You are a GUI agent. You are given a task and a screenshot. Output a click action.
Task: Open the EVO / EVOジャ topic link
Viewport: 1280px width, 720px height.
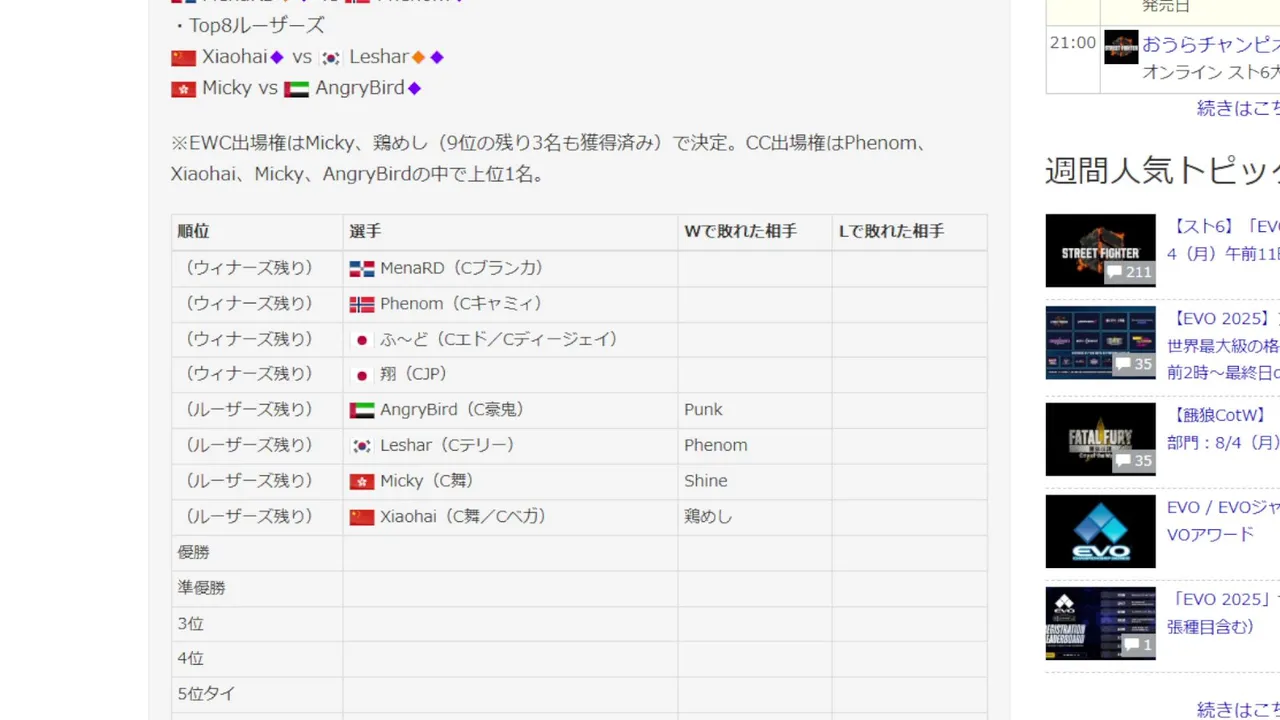click(x=1223, y=521)
